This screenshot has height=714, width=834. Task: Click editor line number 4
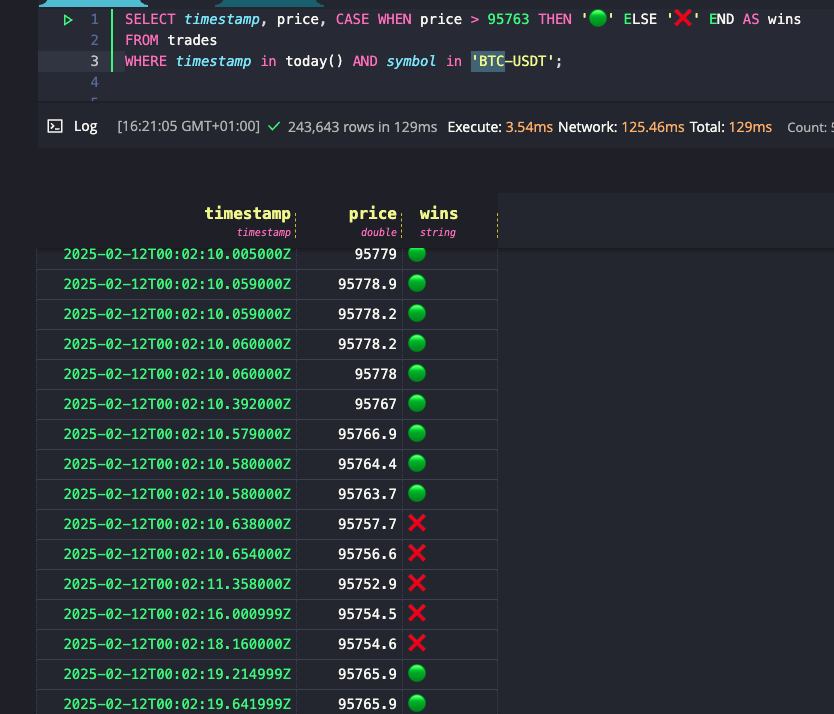pos(94,82)
